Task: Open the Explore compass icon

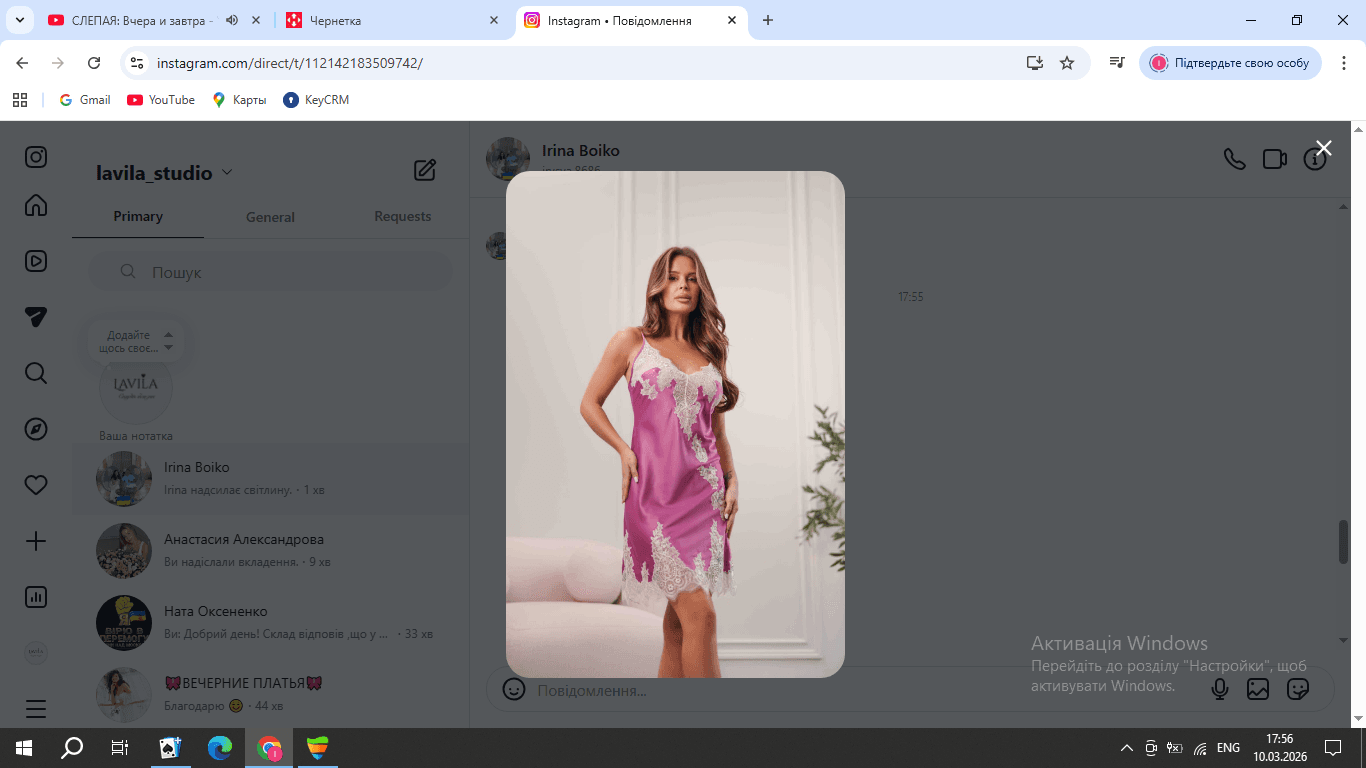Action: (36, 429)
